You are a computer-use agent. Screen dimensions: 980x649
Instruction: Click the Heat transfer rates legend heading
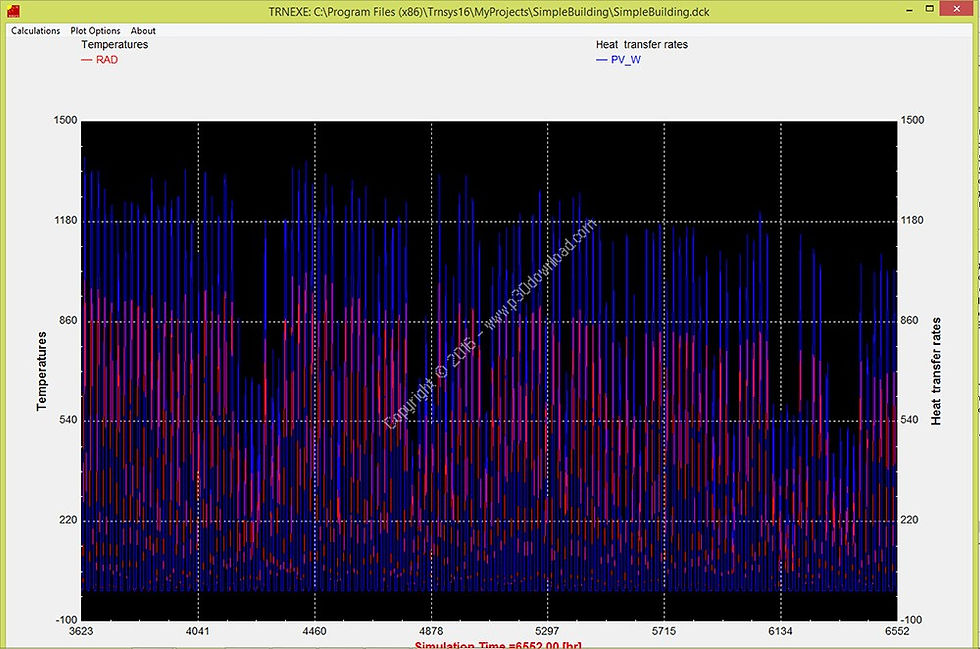[642, 44]
